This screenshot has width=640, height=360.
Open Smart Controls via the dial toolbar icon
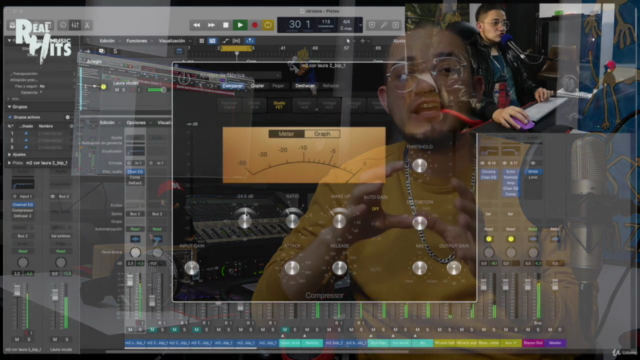pos(63,25)
